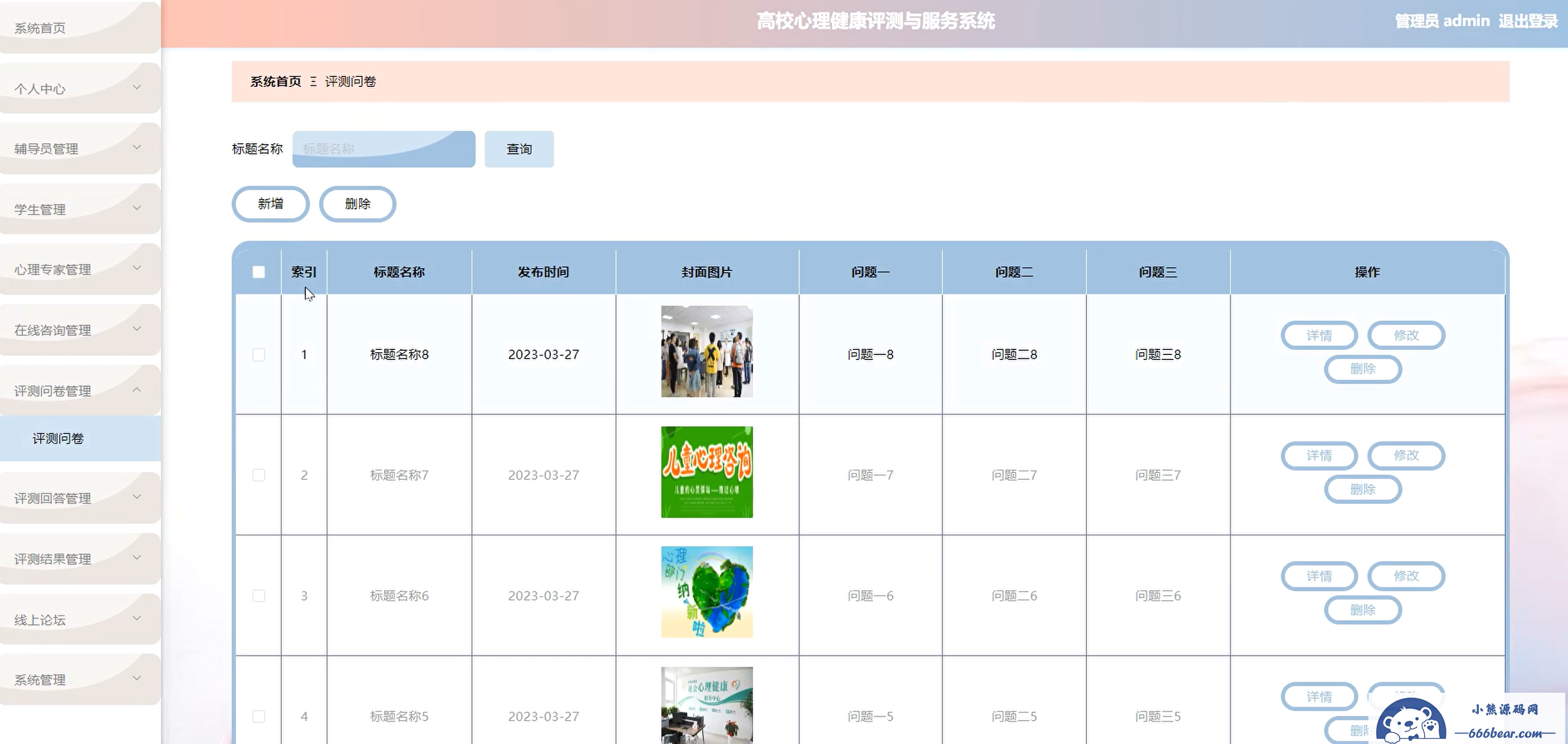
Task: Click the 查询 search button
Action: [519, 149]
